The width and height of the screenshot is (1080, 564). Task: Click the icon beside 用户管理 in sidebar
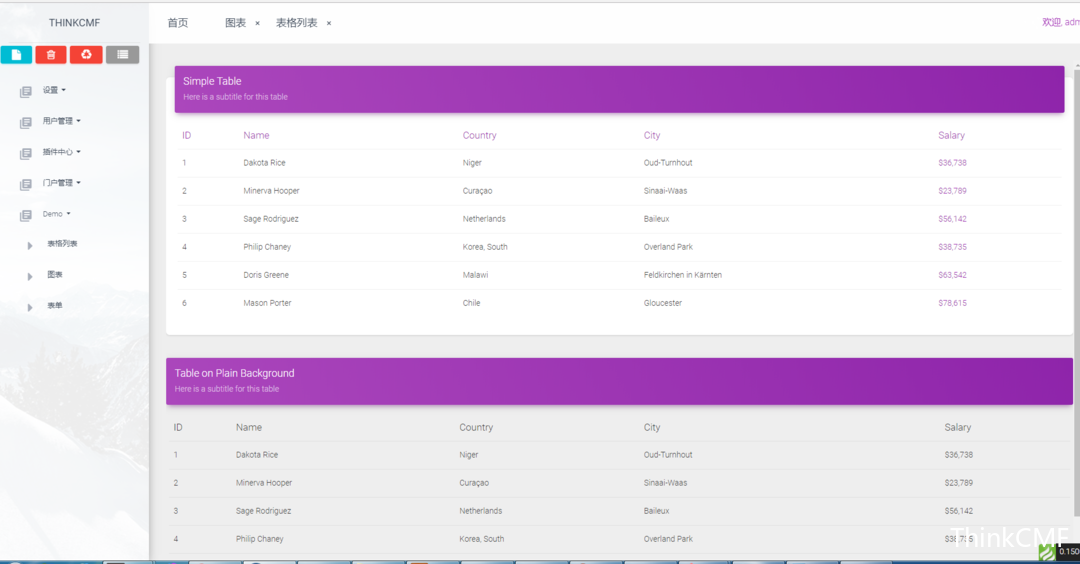pyautogui.click(x=25, y=122)
